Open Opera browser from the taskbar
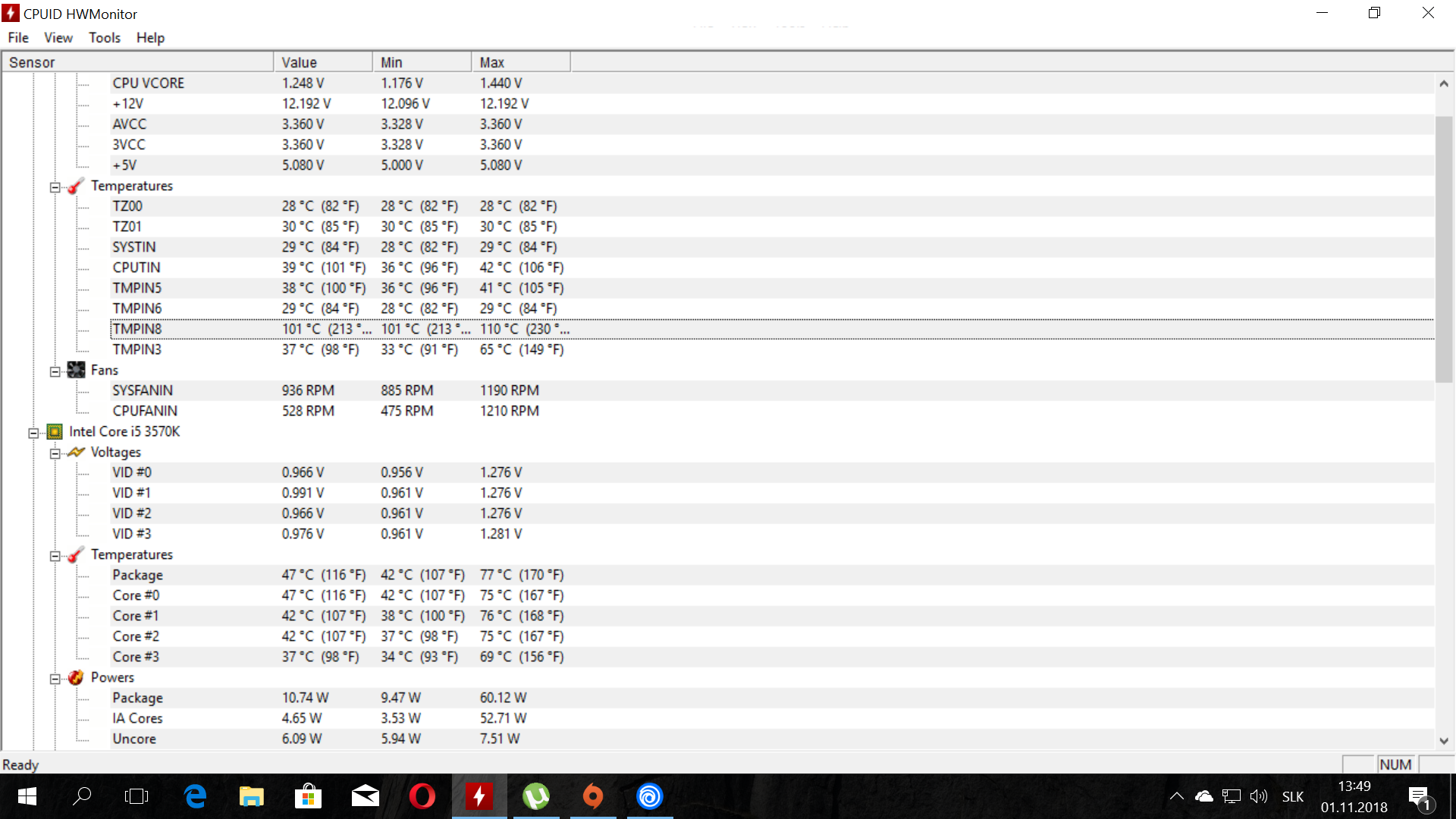This screenshot has width=1456, height=819. click(422, 796)
